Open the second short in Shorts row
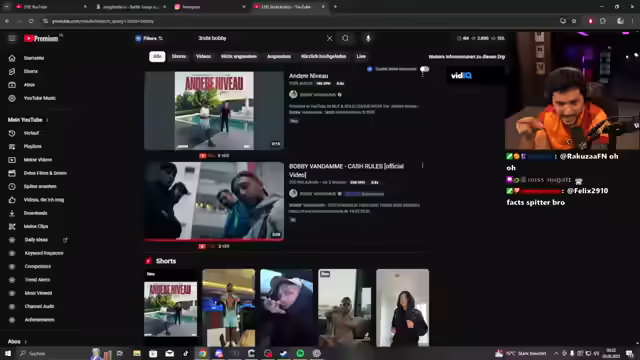 click(x=229, y=308)
